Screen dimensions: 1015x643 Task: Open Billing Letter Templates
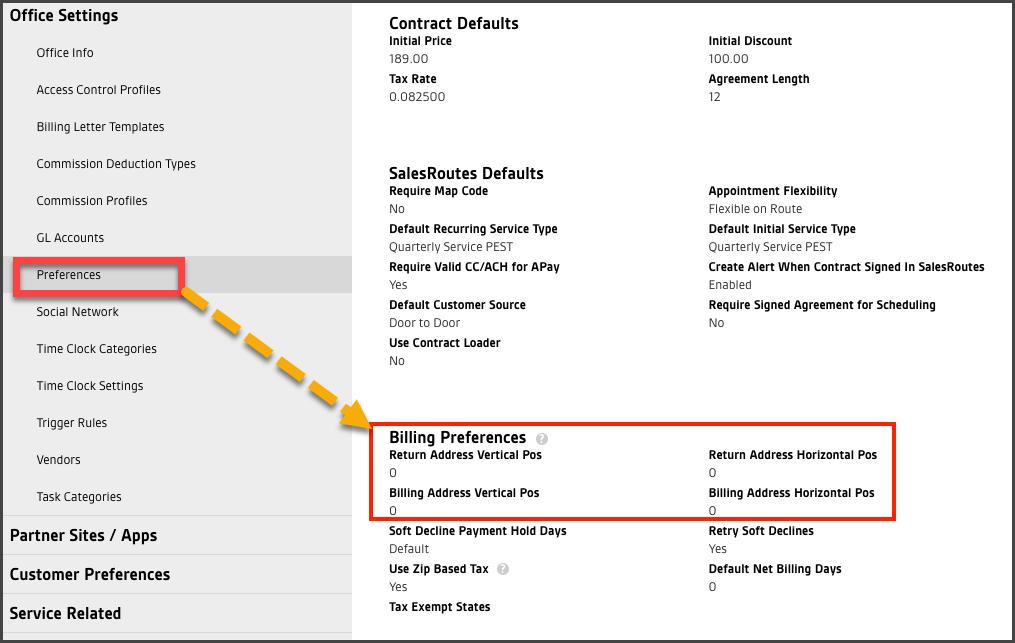[x=100, y=127]
